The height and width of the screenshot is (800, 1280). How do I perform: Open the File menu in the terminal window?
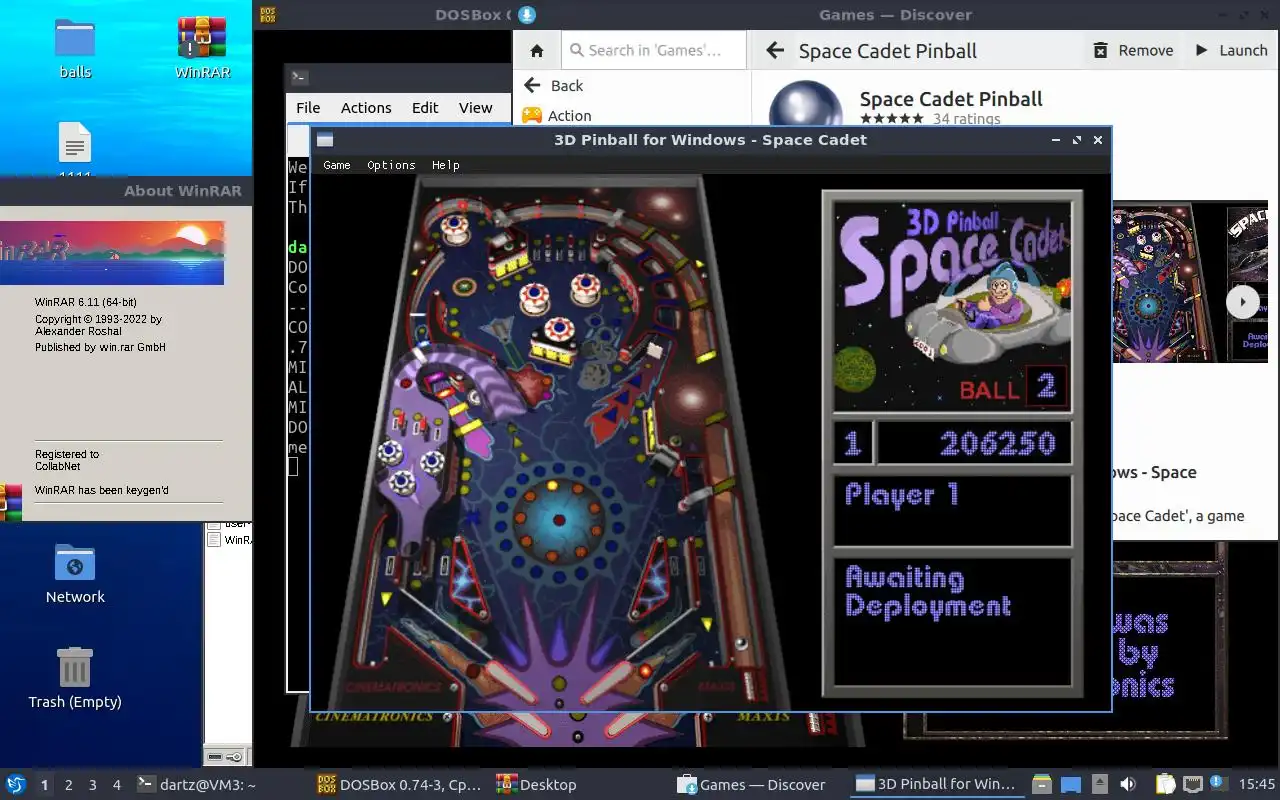coord(308,108)
